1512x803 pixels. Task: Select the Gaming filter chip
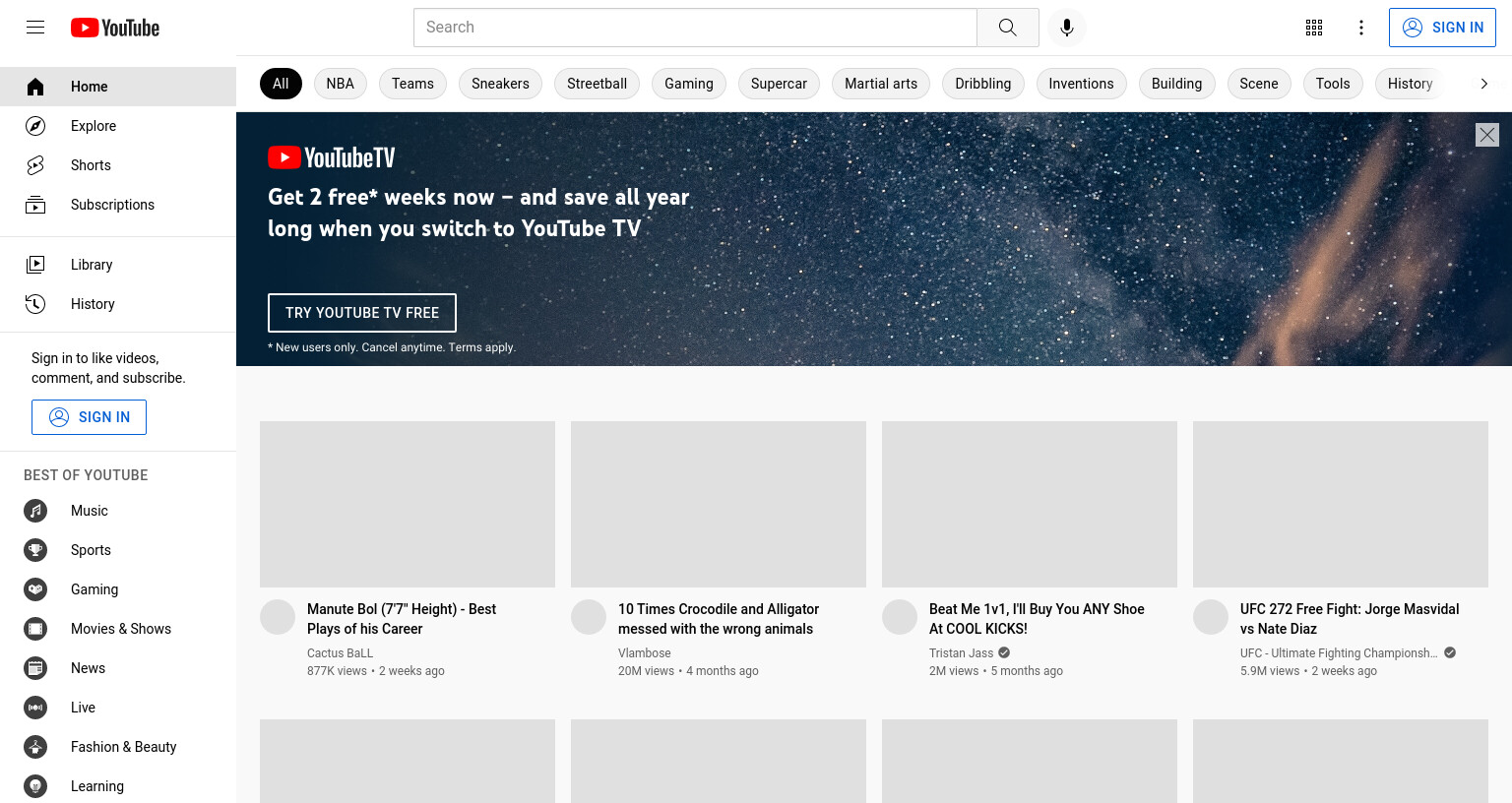point(689,84)
